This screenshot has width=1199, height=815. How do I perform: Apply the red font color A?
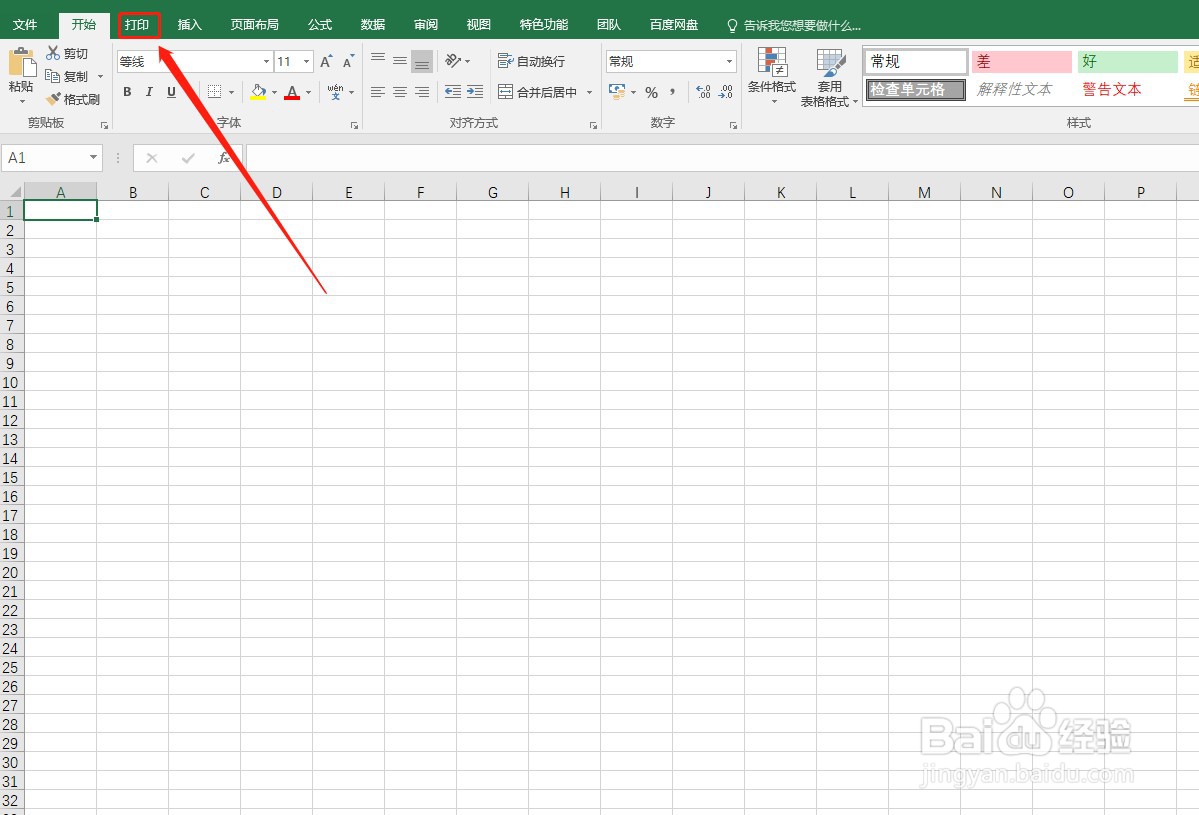(292, 93)
